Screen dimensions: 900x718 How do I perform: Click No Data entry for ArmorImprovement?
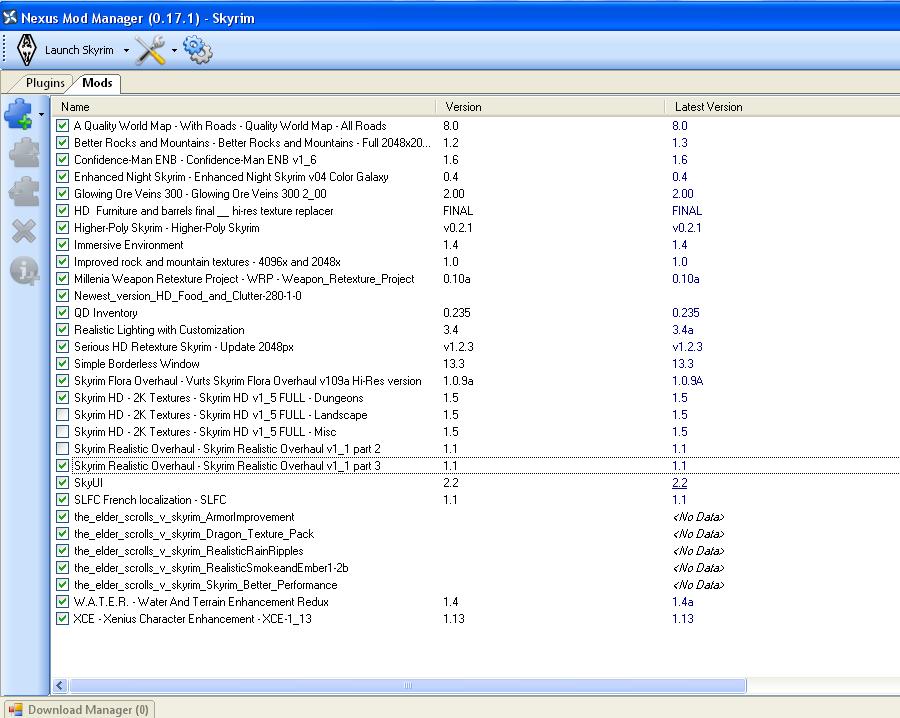(699, 517)
